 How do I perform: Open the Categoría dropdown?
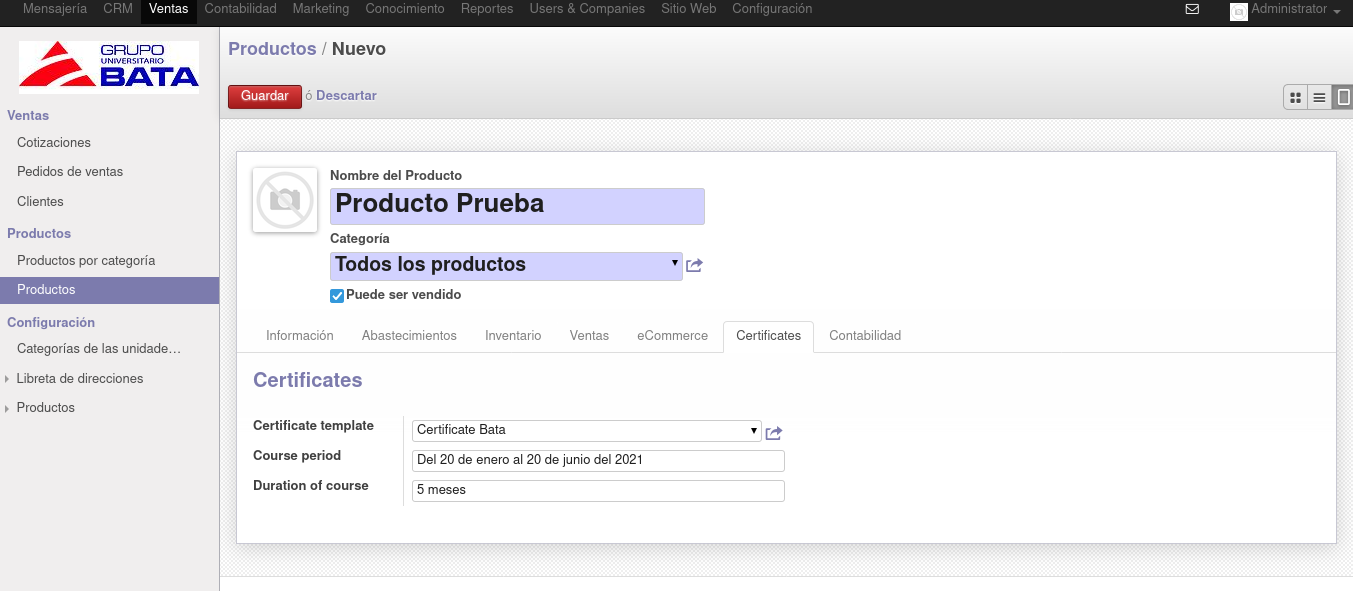point(507,266)
